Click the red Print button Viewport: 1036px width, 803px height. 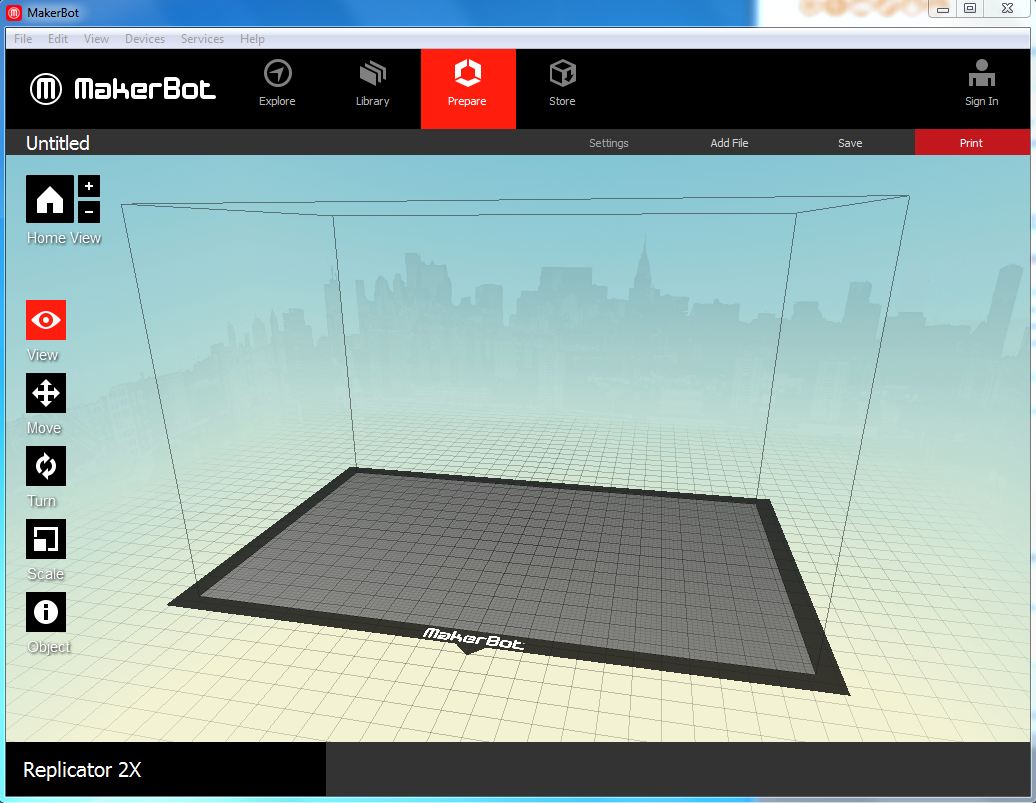(x=971, y=143)
